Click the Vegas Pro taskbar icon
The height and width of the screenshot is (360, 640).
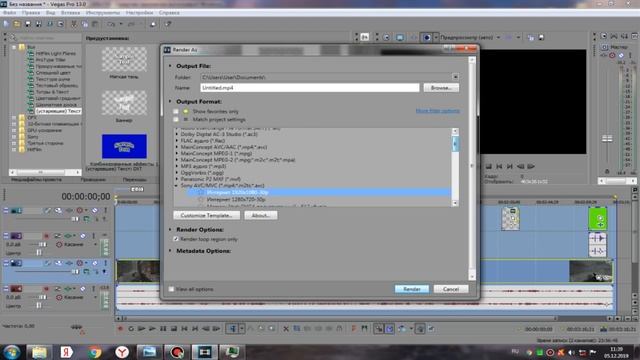[204, 352]
